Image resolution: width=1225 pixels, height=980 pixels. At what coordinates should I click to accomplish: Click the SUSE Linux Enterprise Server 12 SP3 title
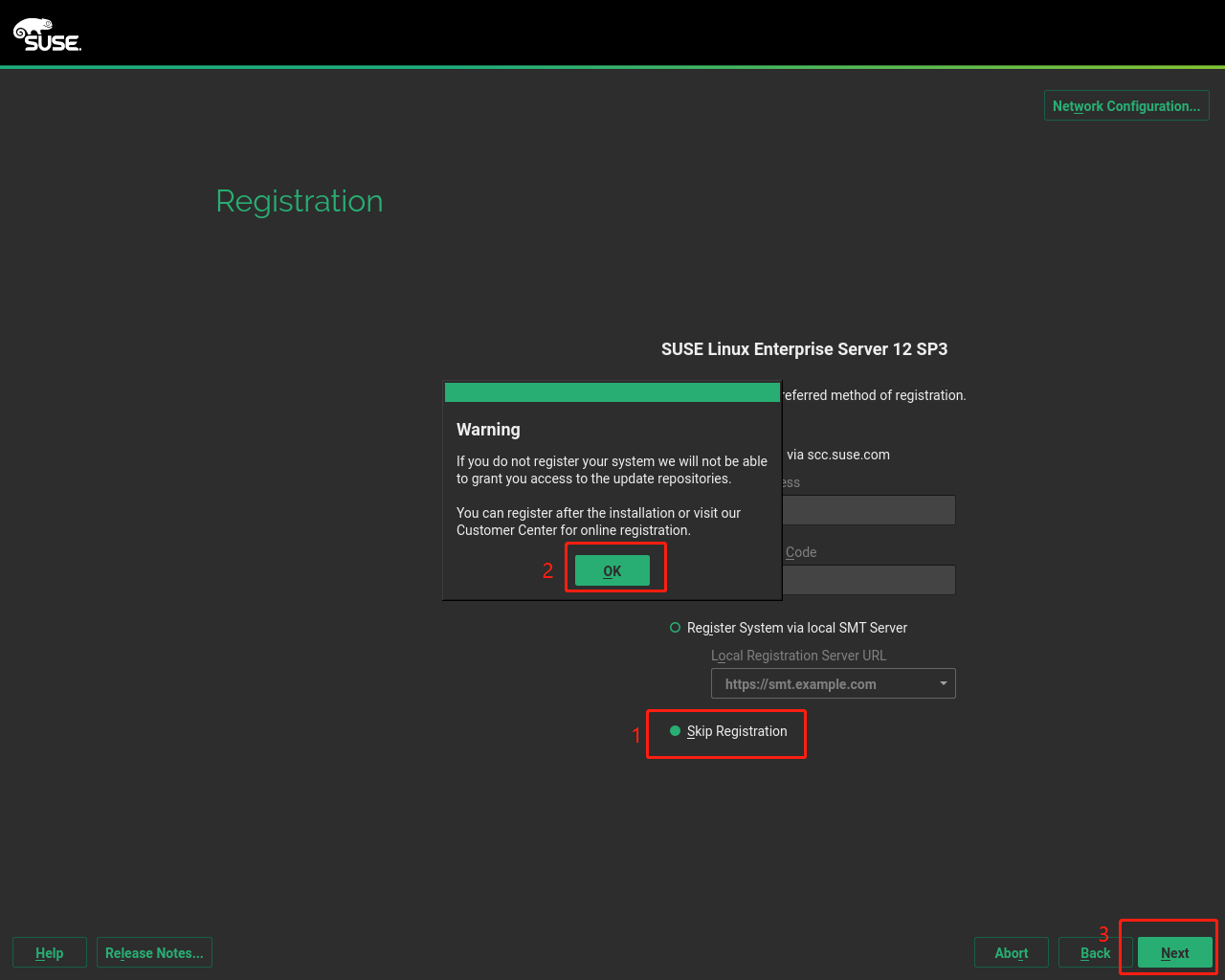[804, 349]
